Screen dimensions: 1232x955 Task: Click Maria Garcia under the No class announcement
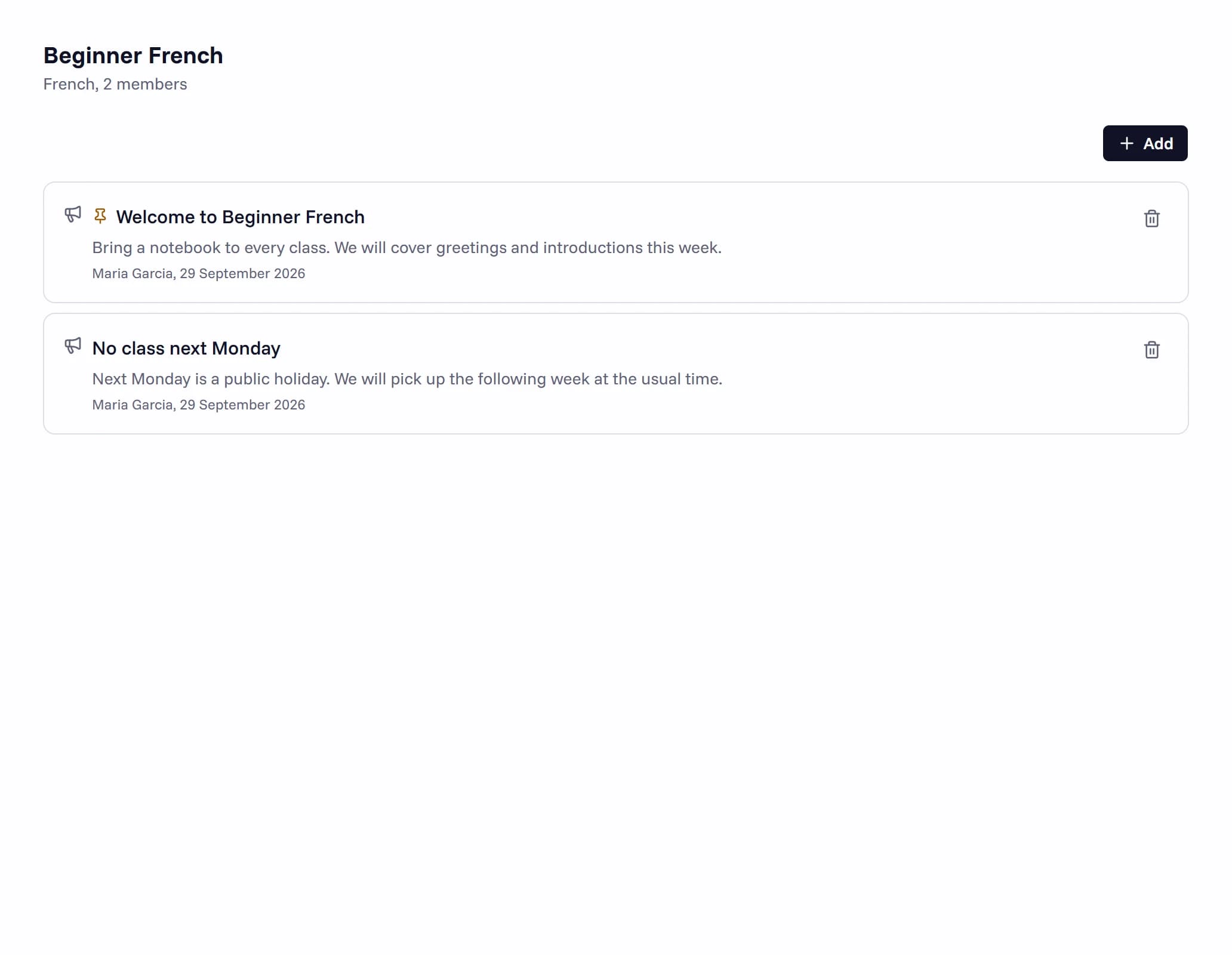coord(133,405)
